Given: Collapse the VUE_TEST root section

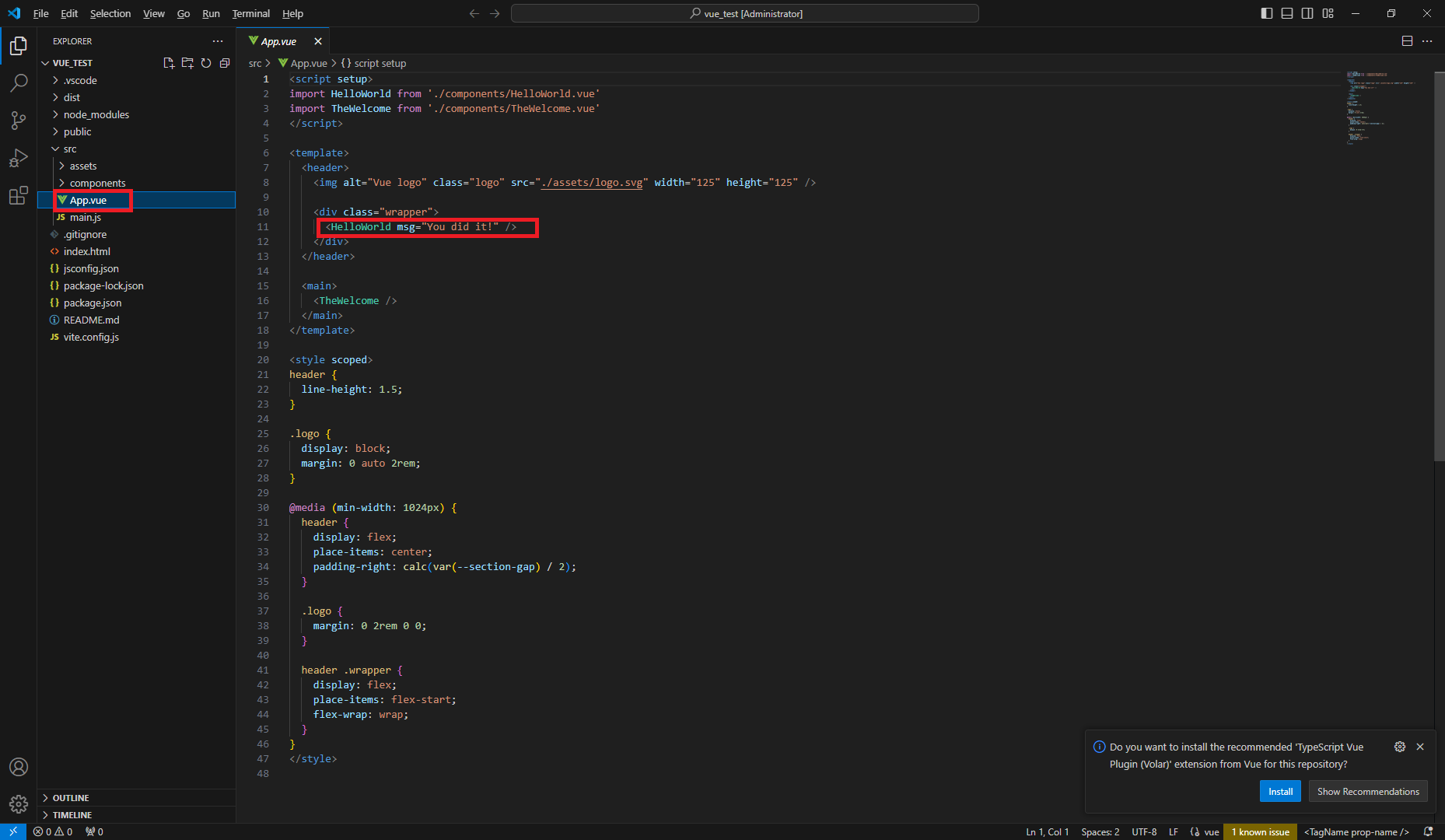Looking at the screenshot, I should 72,63.
